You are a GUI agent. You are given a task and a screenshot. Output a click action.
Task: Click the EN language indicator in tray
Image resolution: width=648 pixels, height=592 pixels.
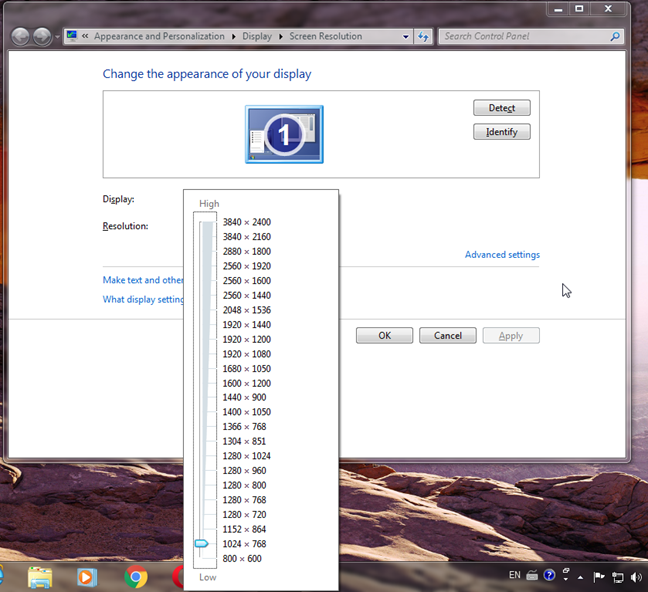[x=515, y=575]
